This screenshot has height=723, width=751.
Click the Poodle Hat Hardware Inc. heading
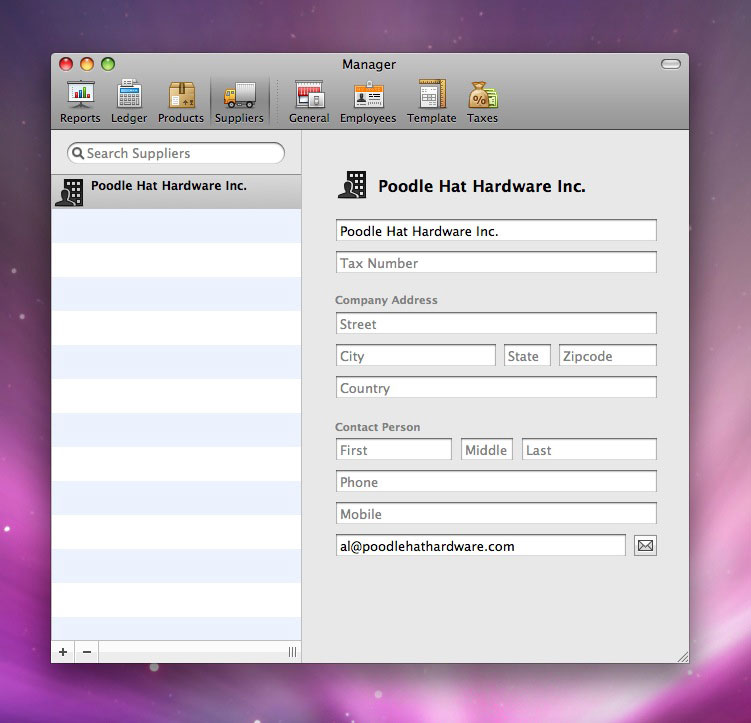pyautogui.click(x=482, y=186)
